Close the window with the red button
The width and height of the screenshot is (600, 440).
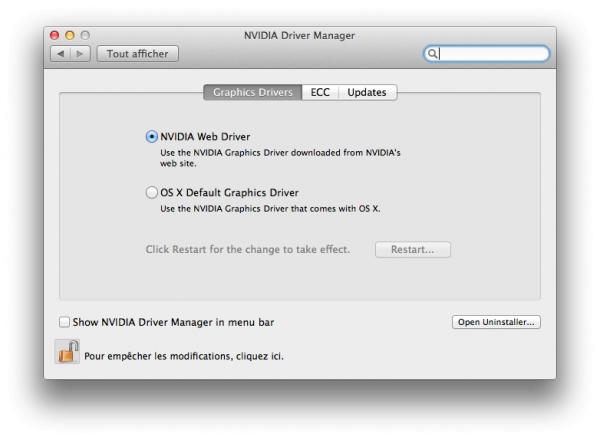coord(55,35)
